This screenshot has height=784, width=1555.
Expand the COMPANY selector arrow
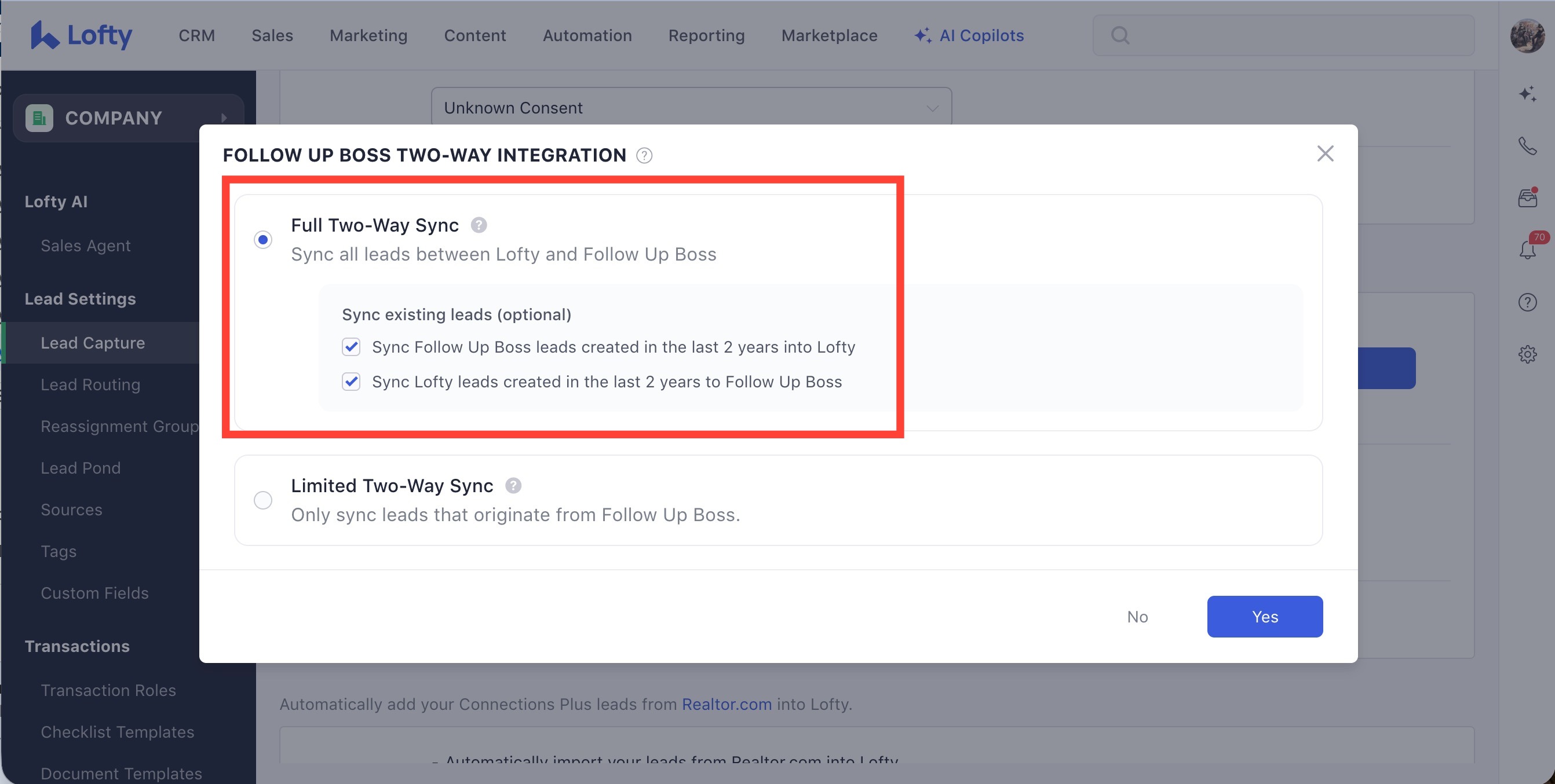tap(224, 118)
